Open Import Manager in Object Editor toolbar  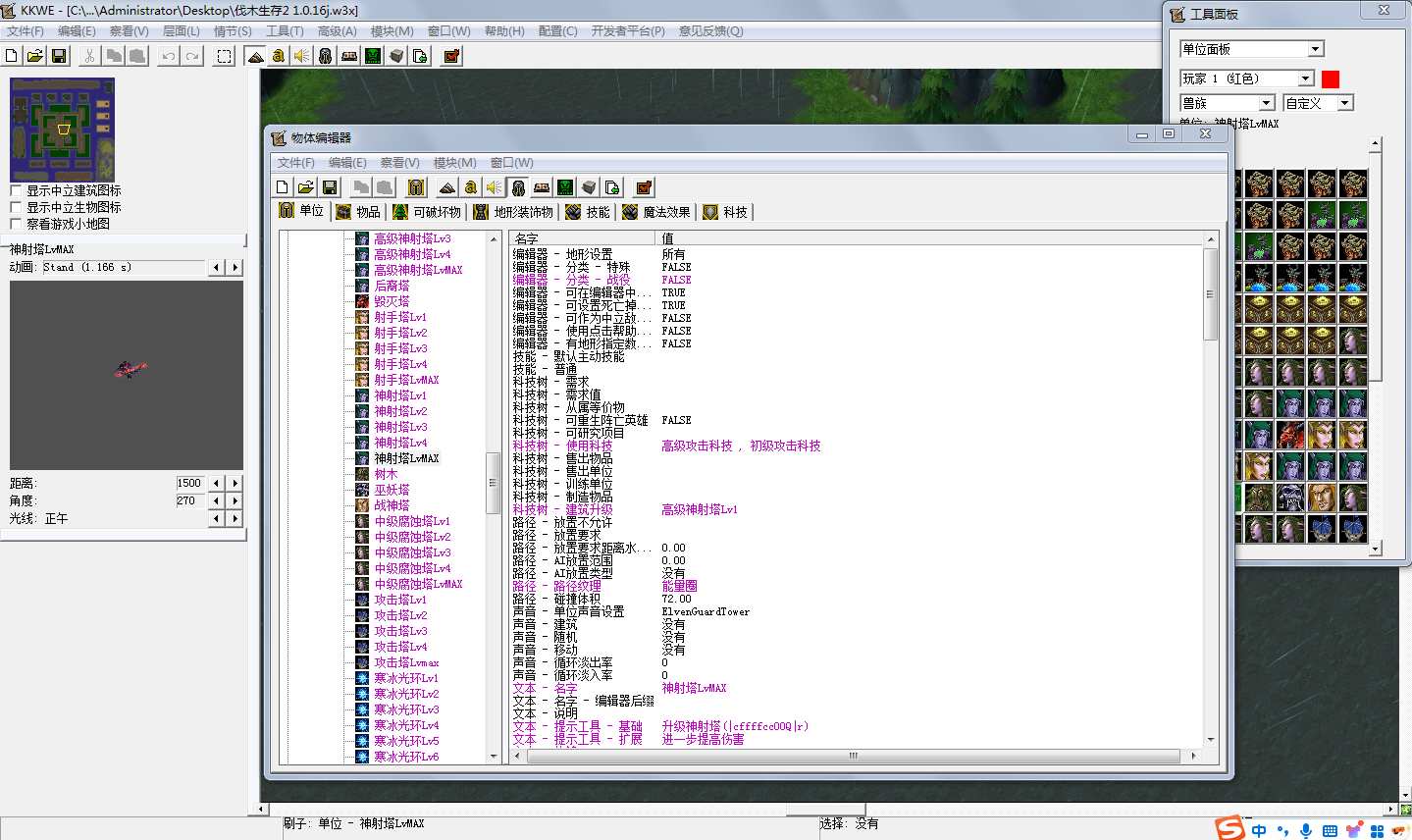click(612, 187)
